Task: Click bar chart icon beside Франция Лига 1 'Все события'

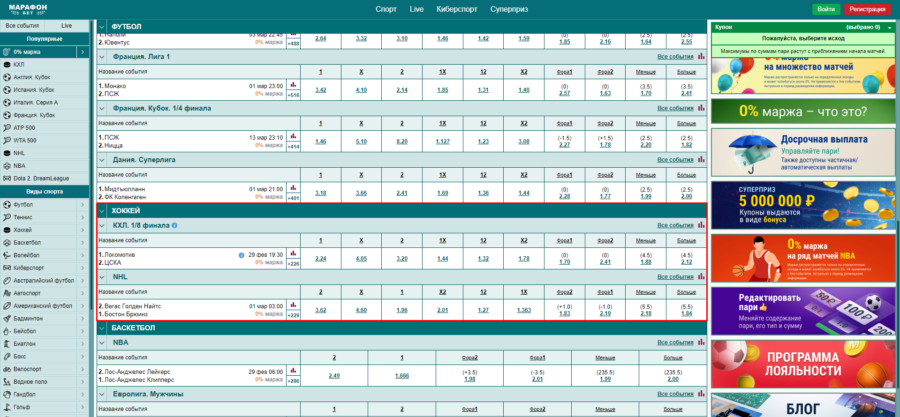Action: (701, 56)
